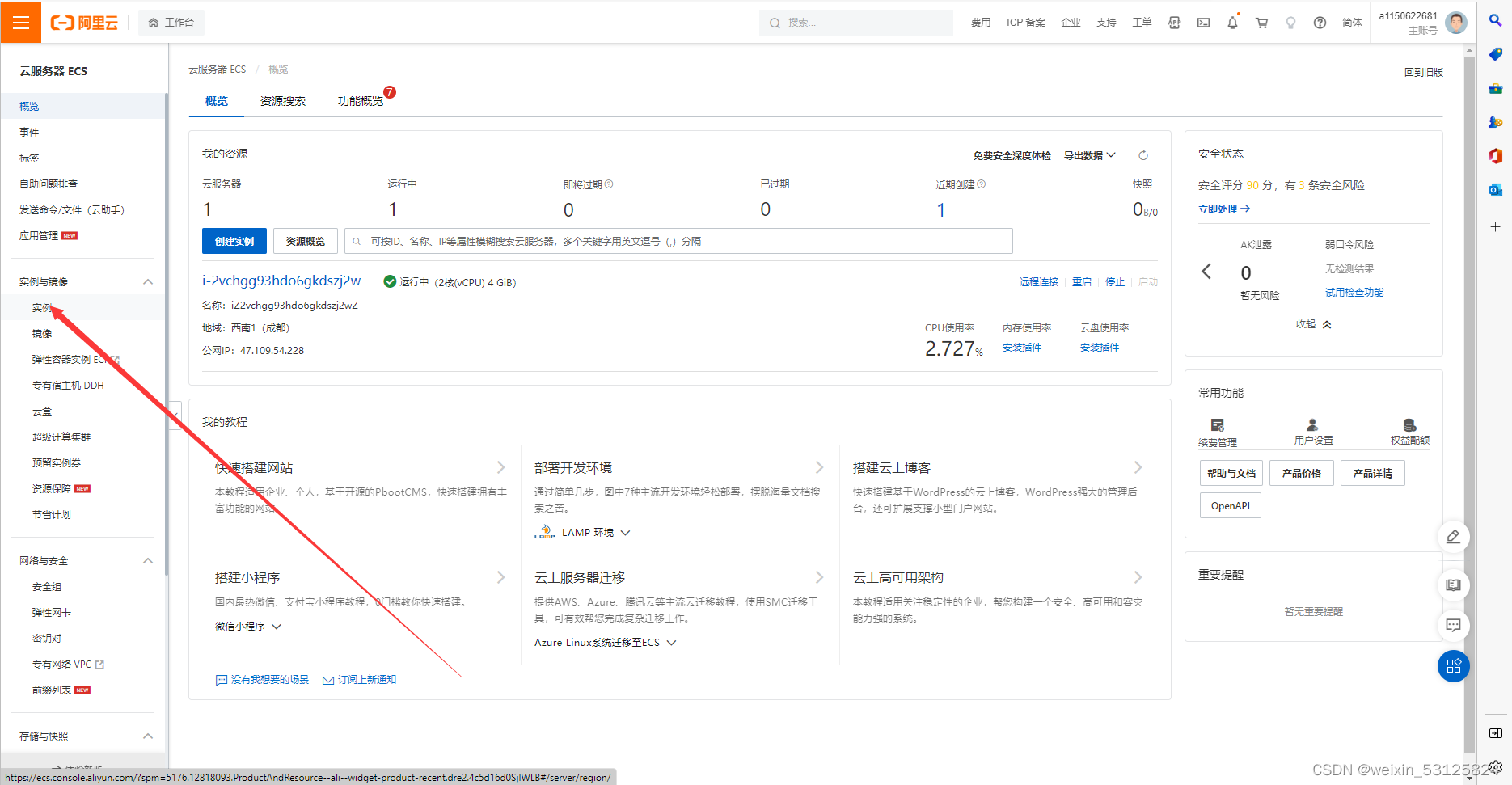Open 用户设置 shortcut icon
This screenshot has height=785, width=1512.
coord(1312,424)
